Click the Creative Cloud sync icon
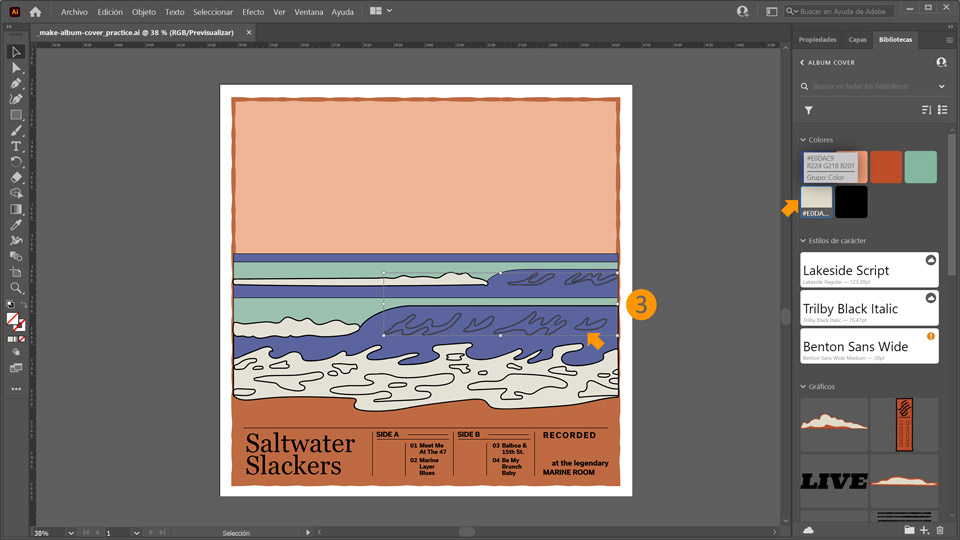Viewport: 960px width, 540px height. click(x=808, y=530)
